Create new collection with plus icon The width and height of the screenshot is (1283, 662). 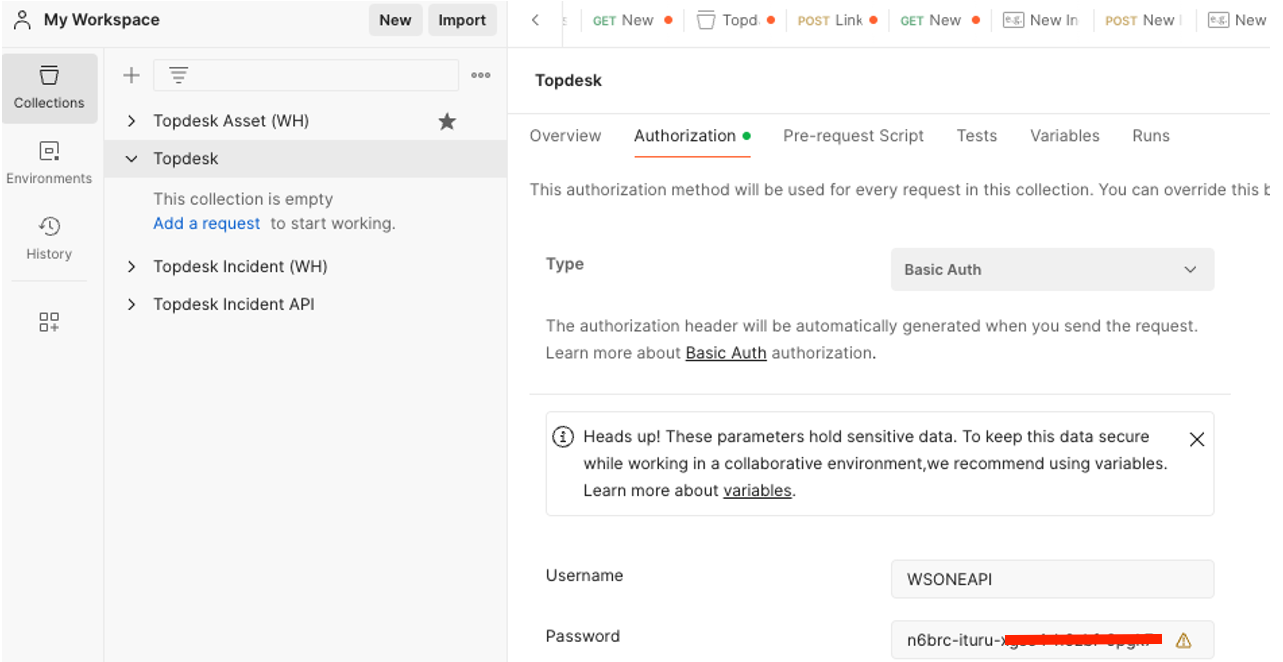tap(130, 74)
